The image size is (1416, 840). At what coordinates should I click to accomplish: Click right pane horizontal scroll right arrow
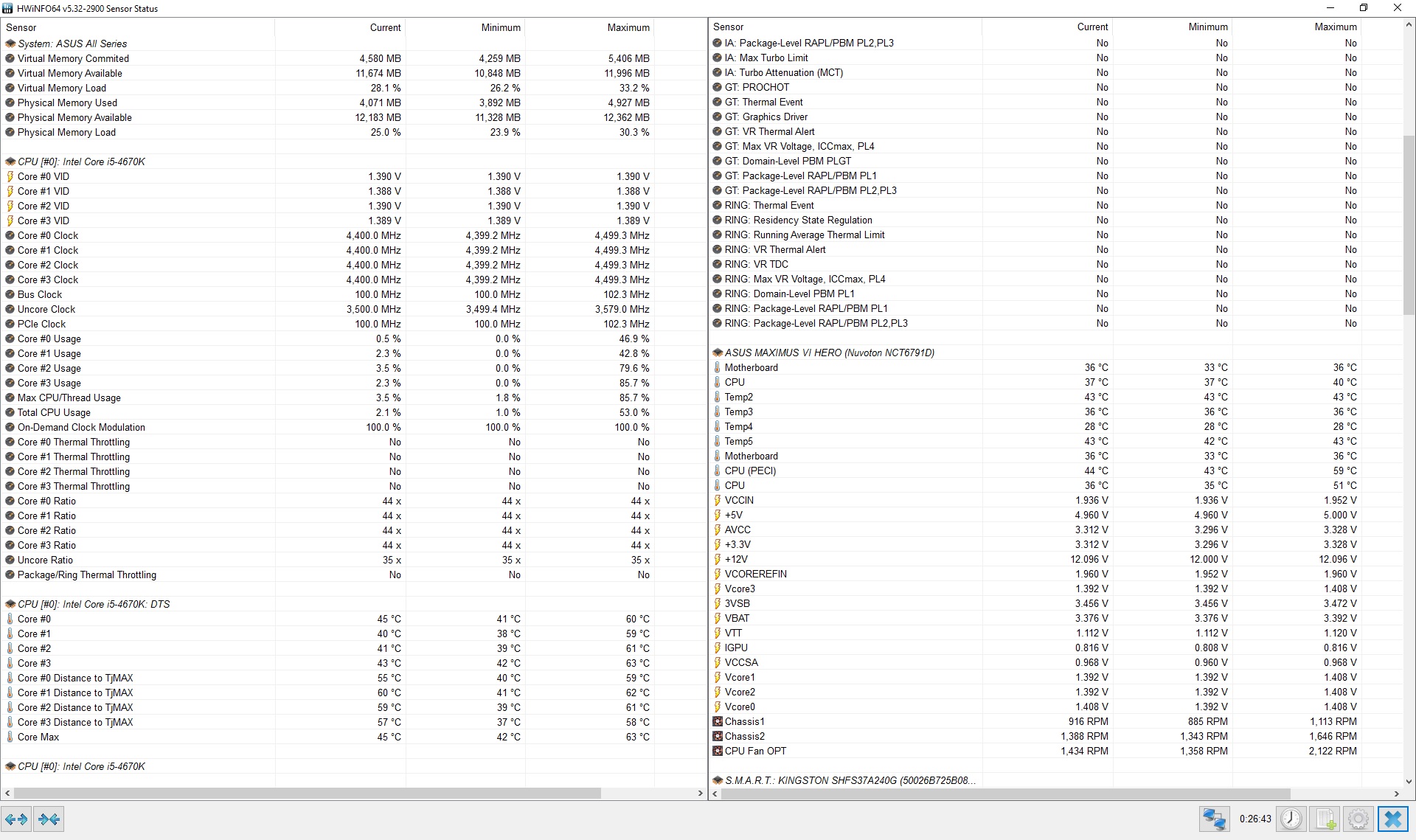[x=1397, y=794]
